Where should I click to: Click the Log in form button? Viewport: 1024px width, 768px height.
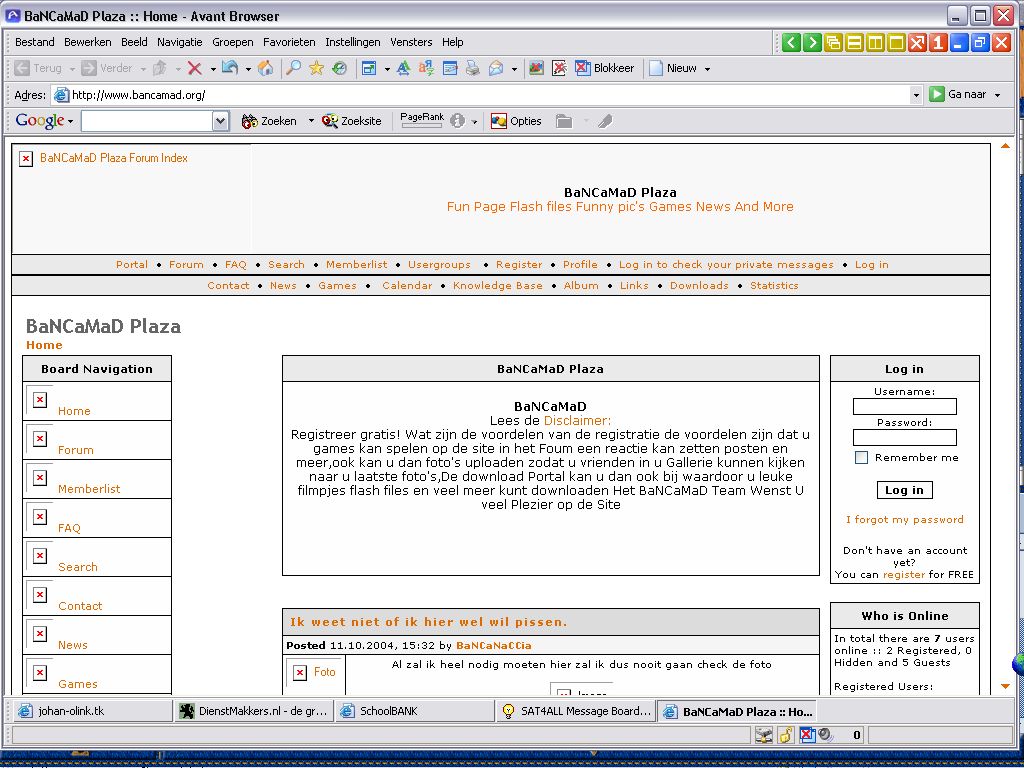coord(904,490)
